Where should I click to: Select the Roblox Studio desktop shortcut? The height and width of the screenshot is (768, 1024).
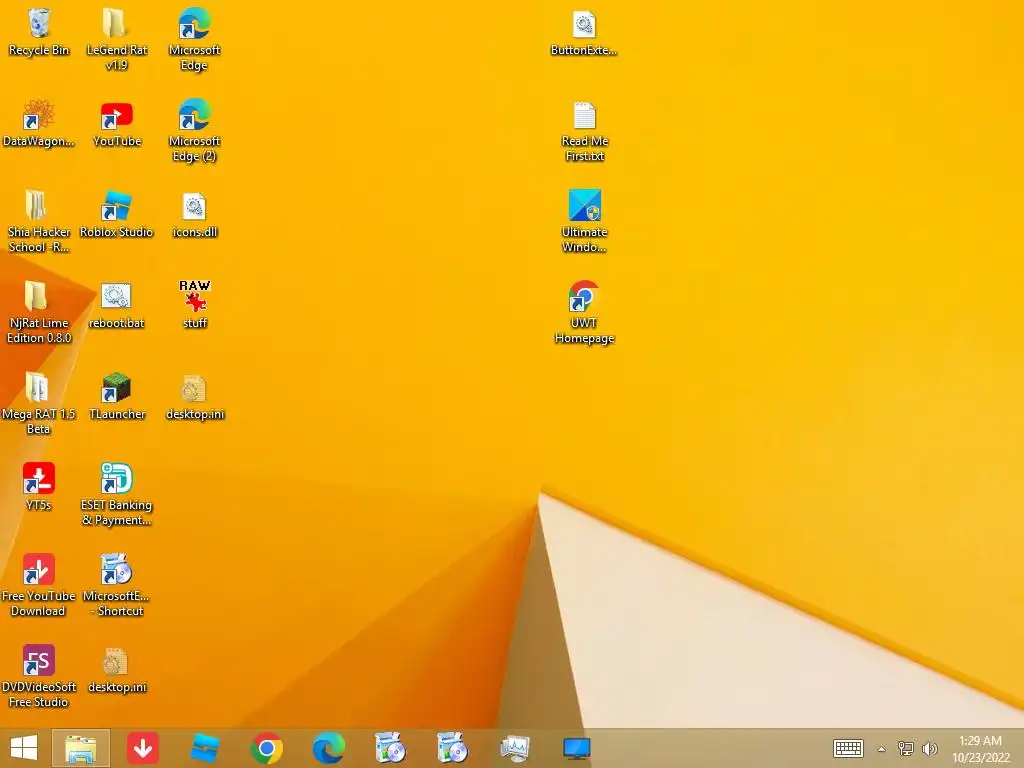(x=116, y=214)
